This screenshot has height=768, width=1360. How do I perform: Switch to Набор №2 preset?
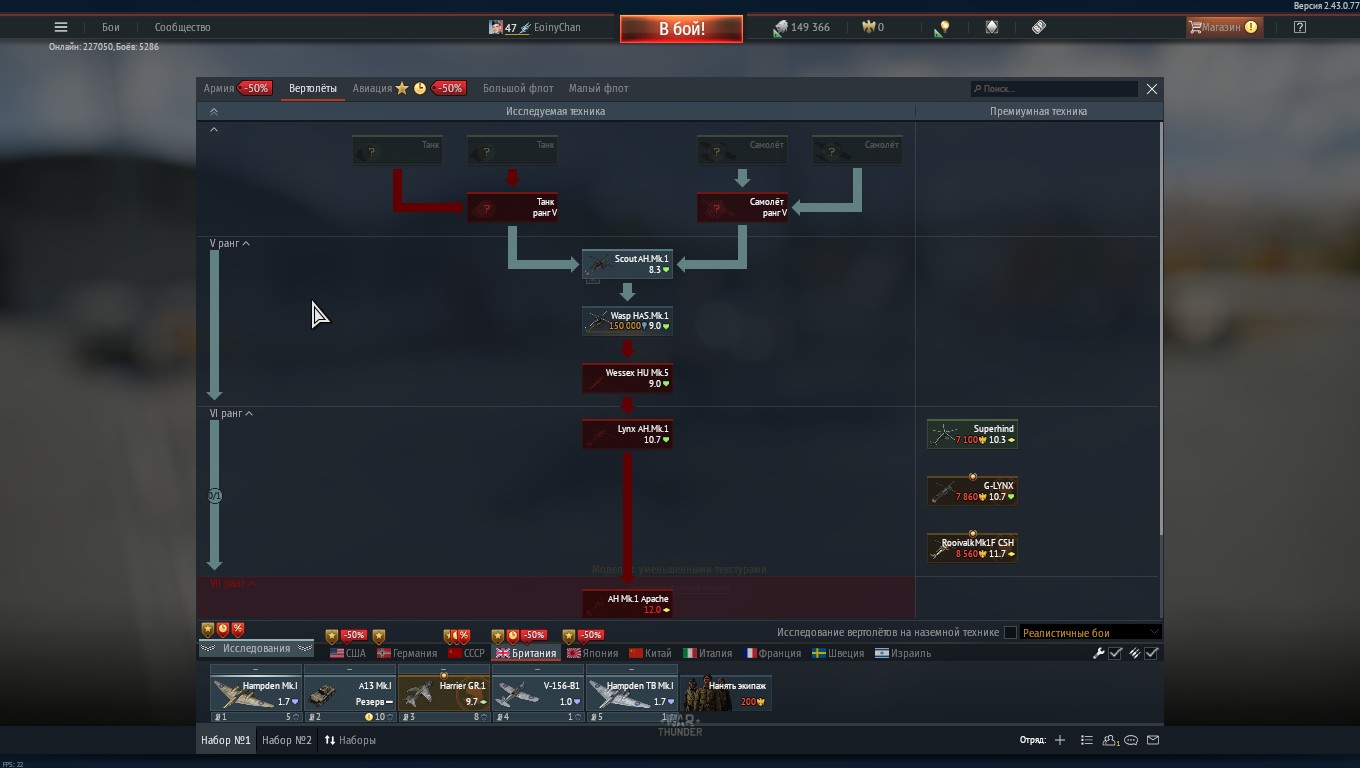pos(287,740)
